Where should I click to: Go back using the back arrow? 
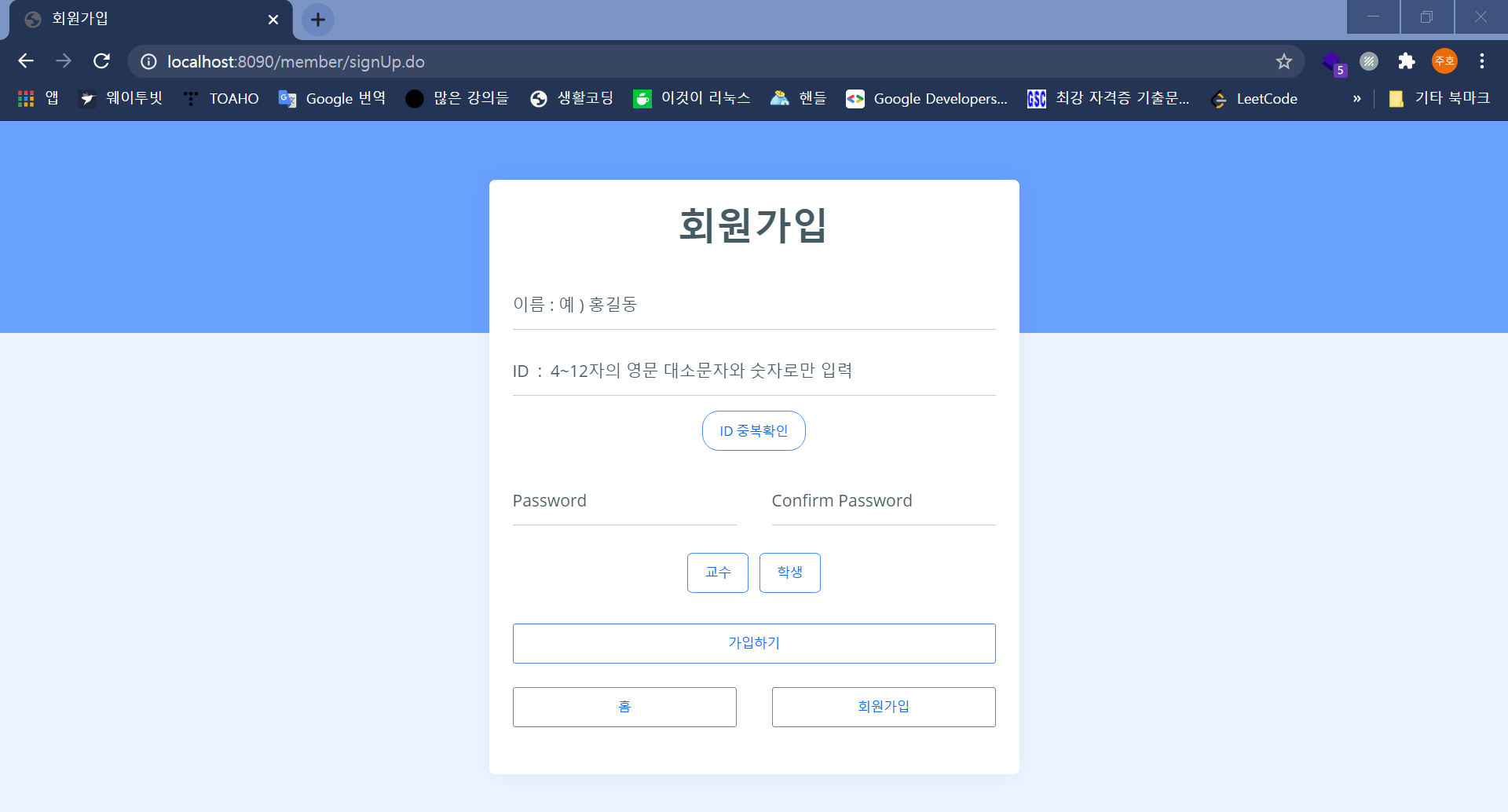tap(26, 61)
